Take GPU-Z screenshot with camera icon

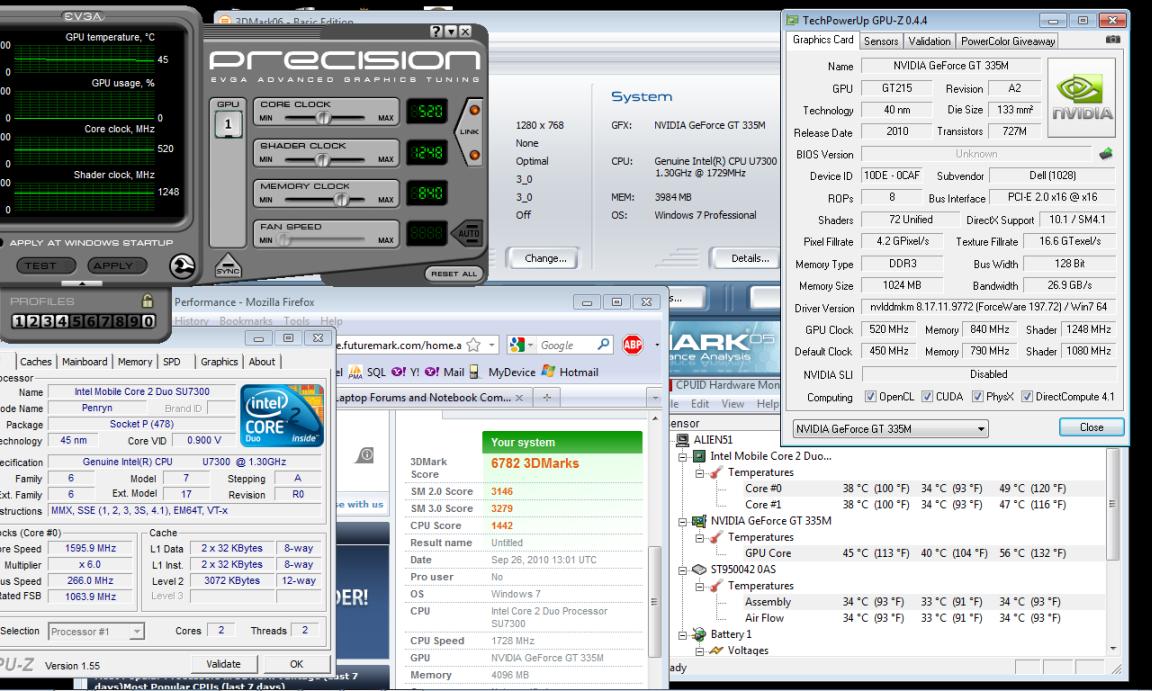click(1112, 40)
